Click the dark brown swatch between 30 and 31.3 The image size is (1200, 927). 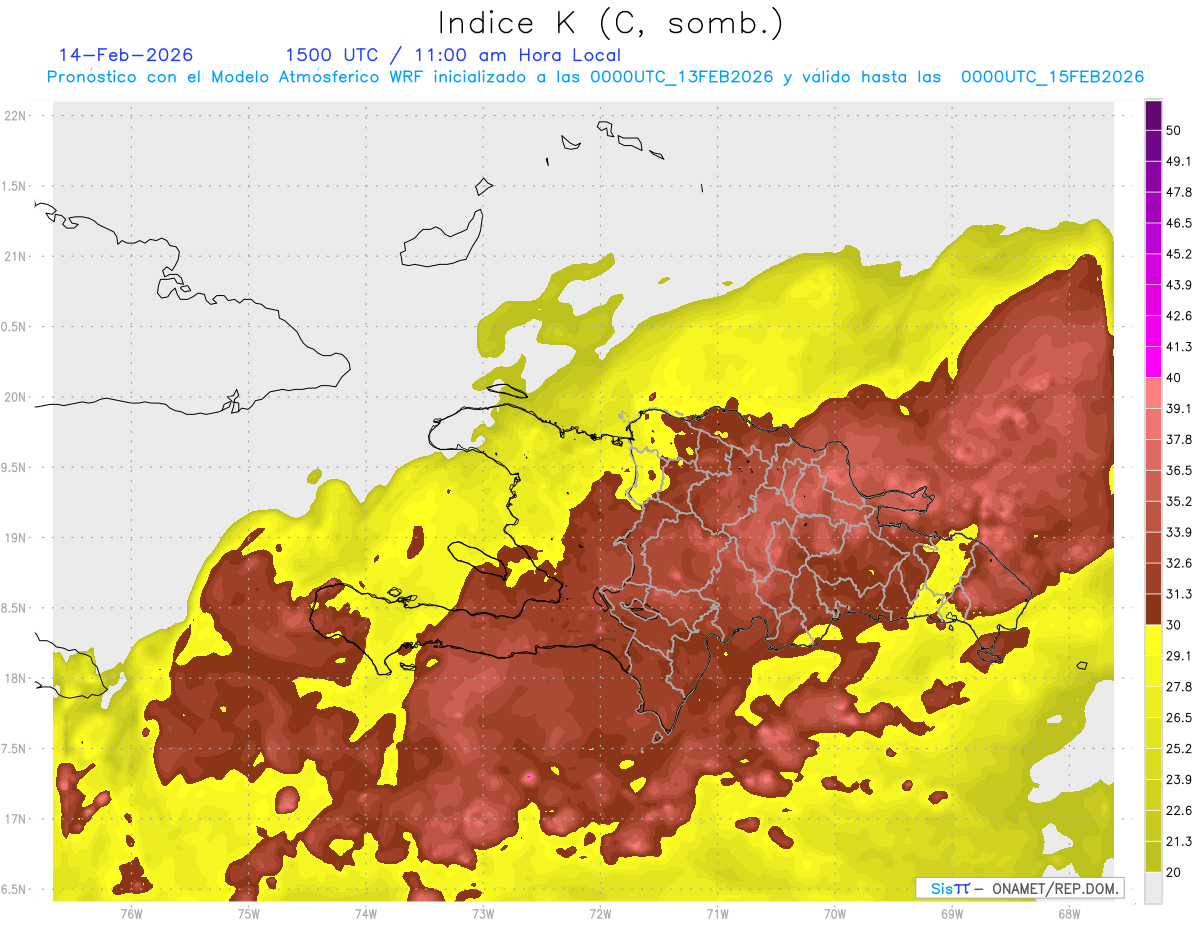coord(1153,610)
